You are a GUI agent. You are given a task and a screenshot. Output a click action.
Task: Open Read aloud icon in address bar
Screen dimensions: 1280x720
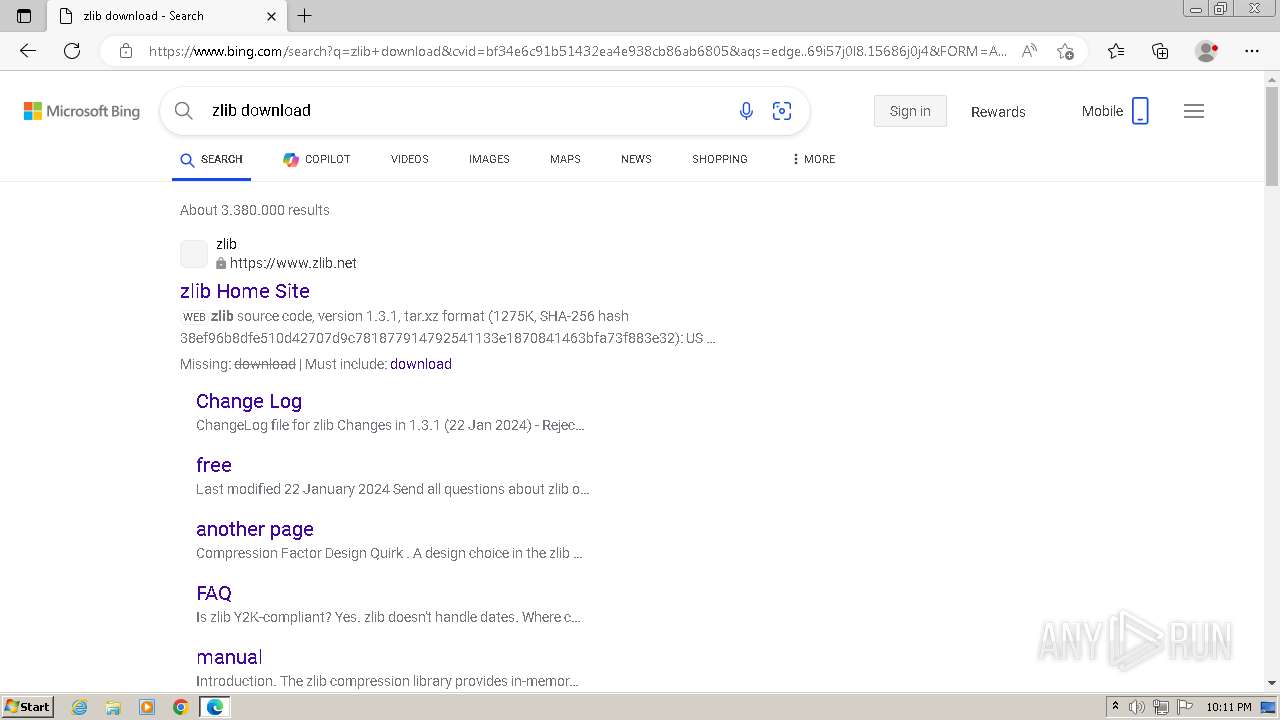pos(1029,51)
